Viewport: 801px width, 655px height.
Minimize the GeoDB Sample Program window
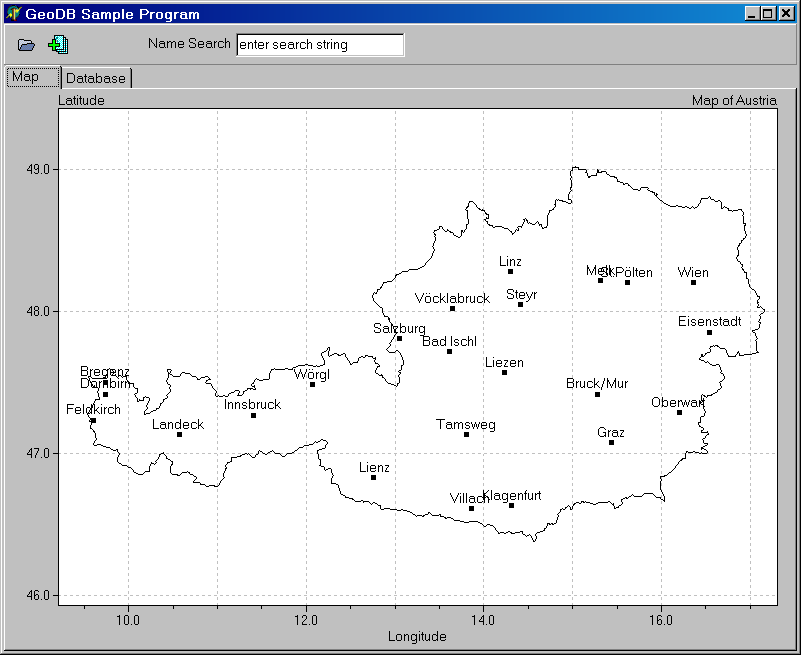coord(752,14)
